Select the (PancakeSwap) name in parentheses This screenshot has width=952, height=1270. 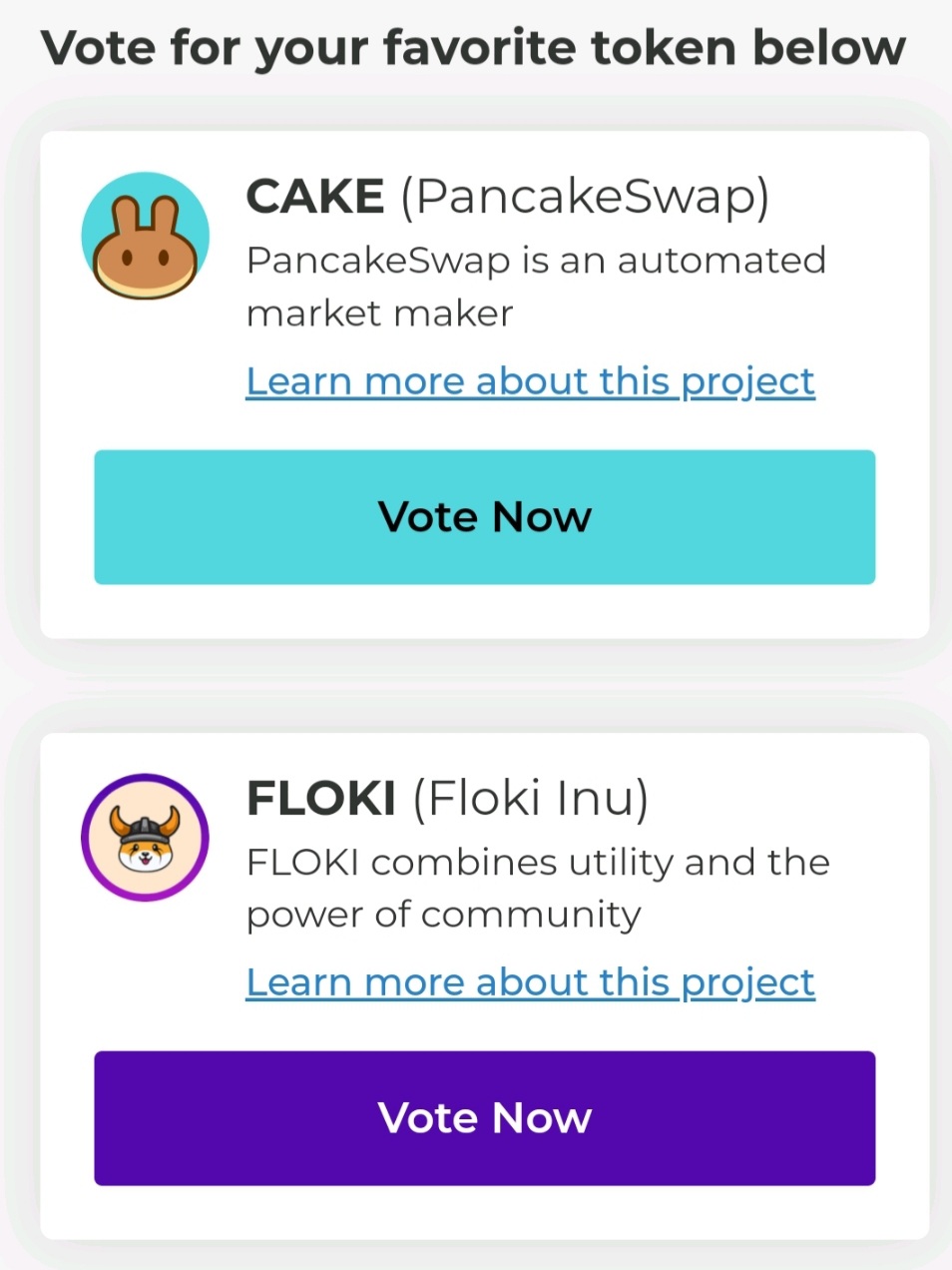click(585, 197)
